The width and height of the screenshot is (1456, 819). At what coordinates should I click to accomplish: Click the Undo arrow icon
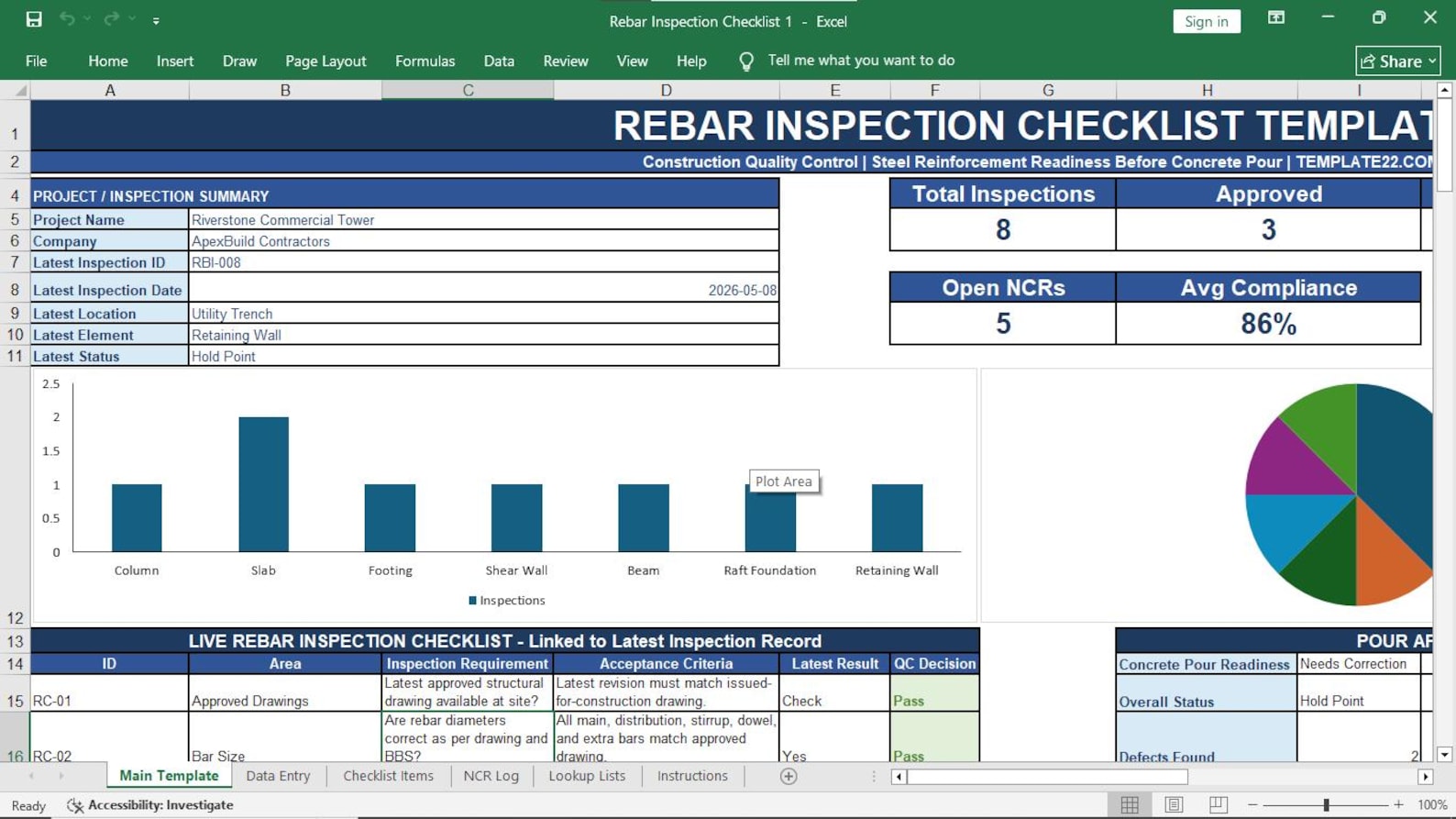click(x=67, y=19)
